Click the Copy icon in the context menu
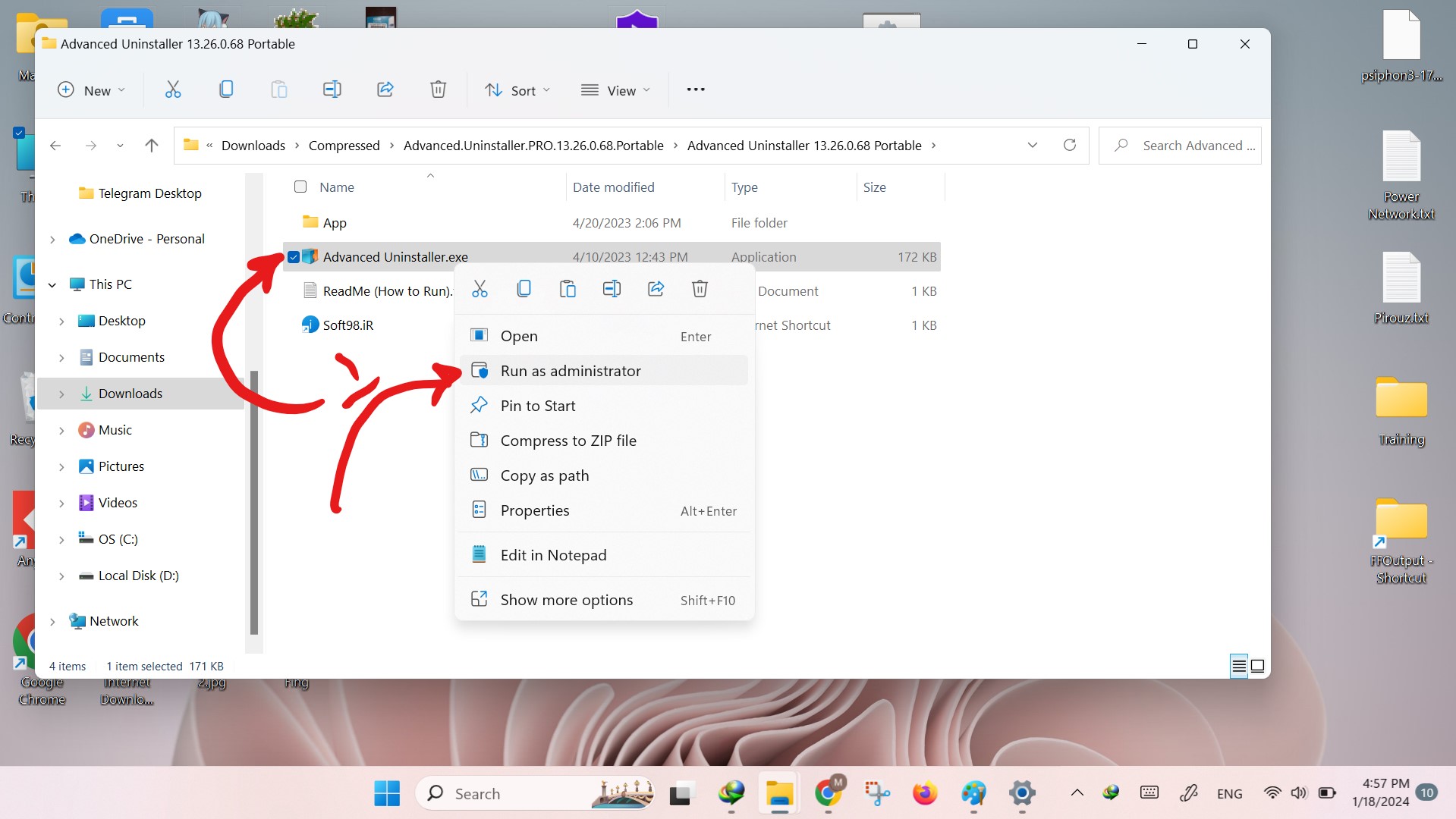This screenshot has height=819, width=1456. pyautogui.click(x=524, y=289)
